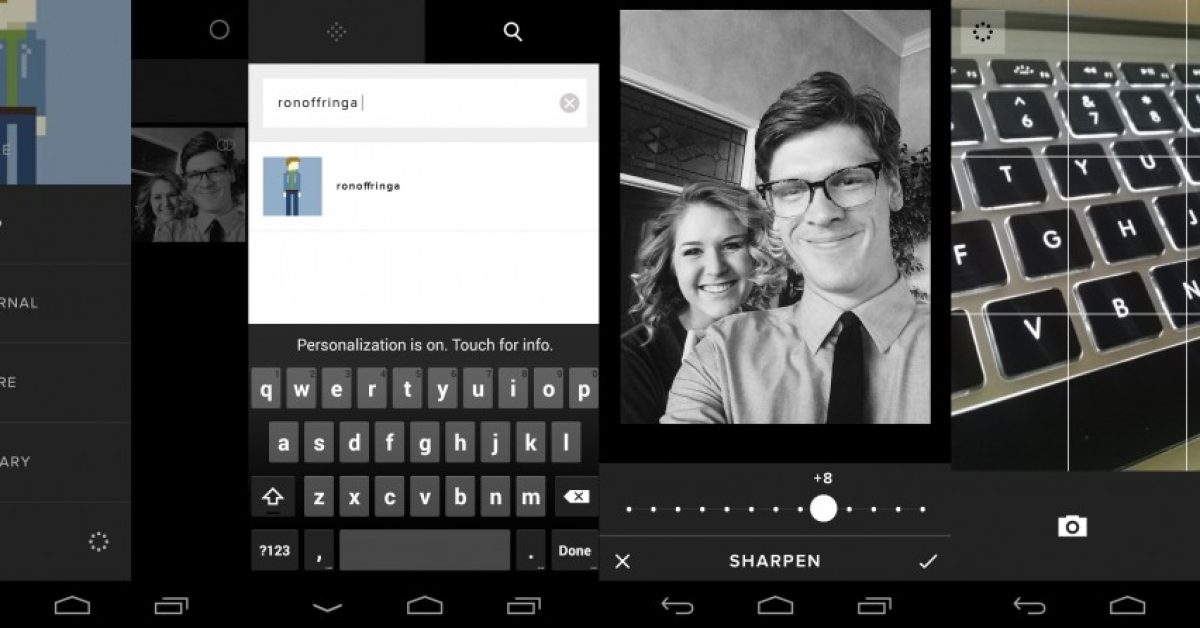This screenshot has width=1200, height=628.
Task: Tap the large black-and-white selfie photo
Action: (x=775, y=217)
